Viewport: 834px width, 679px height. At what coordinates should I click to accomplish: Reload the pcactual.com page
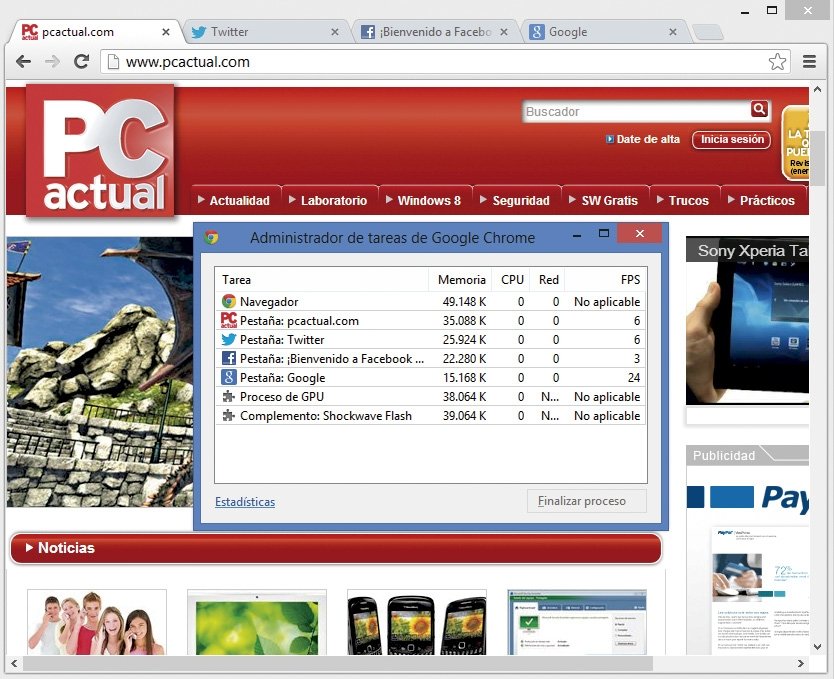pos(81,62)
